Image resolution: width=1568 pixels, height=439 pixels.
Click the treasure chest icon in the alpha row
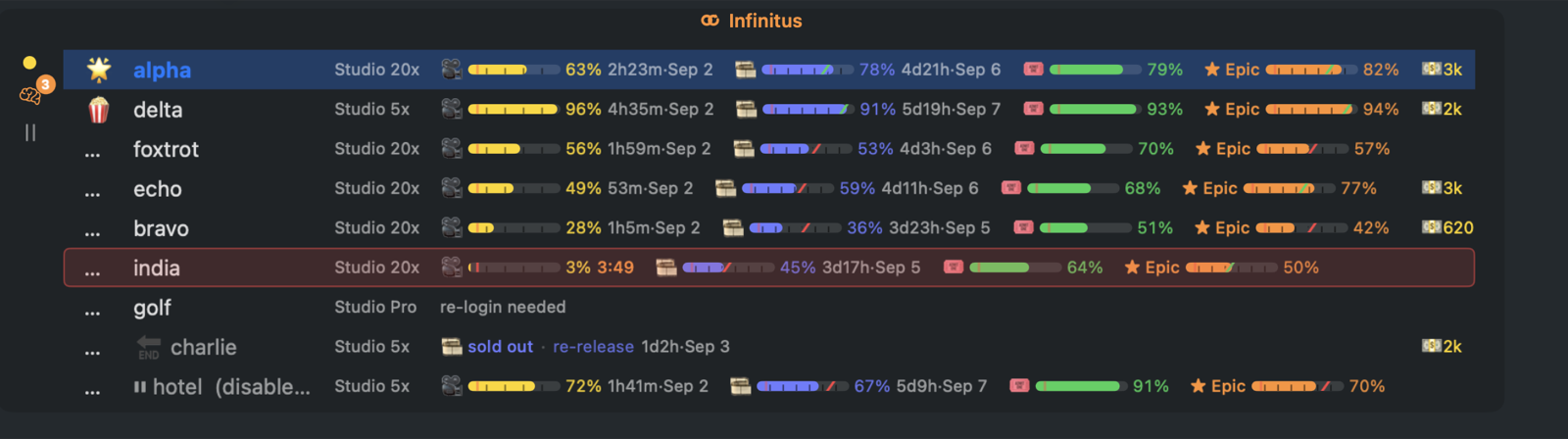click(x=746, y=70)
